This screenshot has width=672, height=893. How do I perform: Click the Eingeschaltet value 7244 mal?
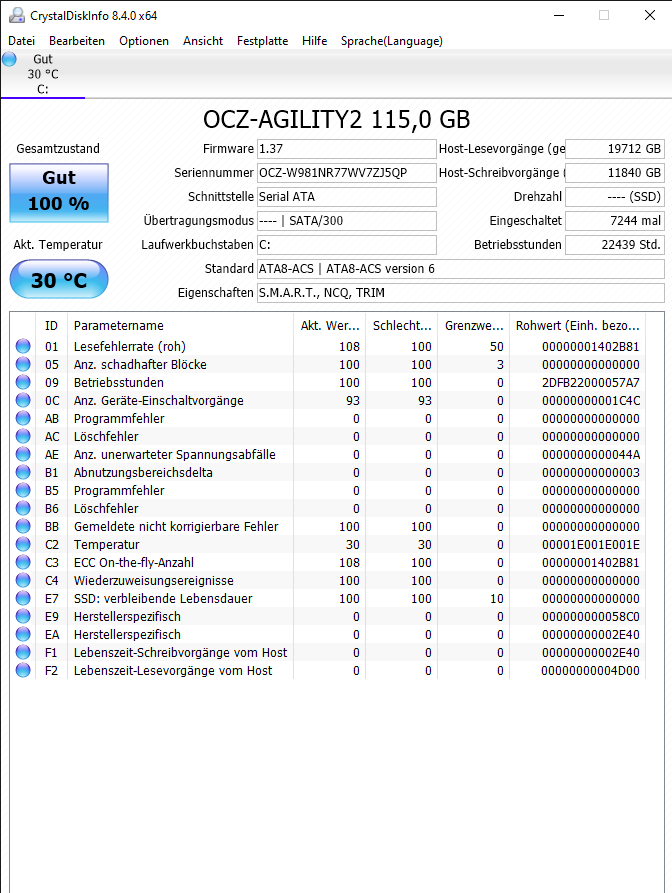(615, 221)
